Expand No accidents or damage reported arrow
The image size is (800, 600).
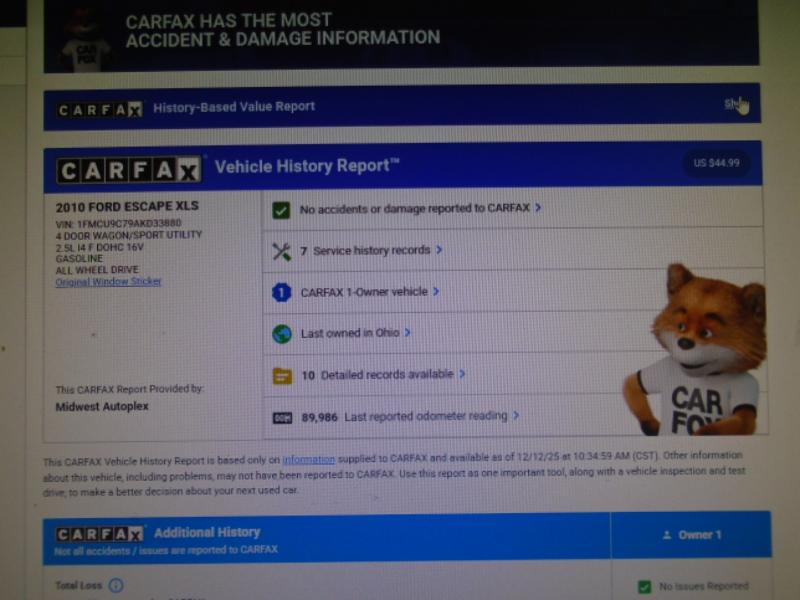click(538, 208)
